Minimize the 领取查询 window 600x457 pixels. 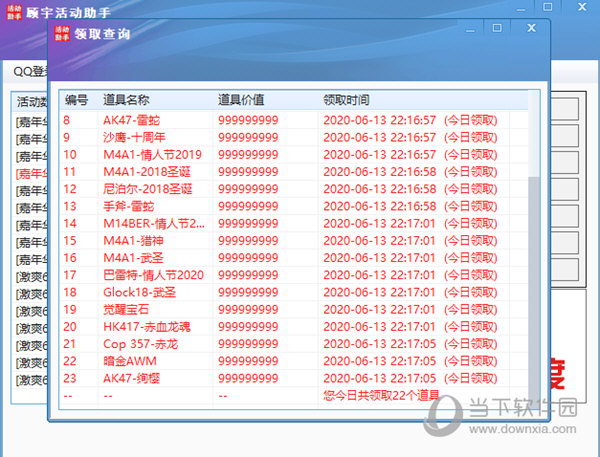click(470, 29)
